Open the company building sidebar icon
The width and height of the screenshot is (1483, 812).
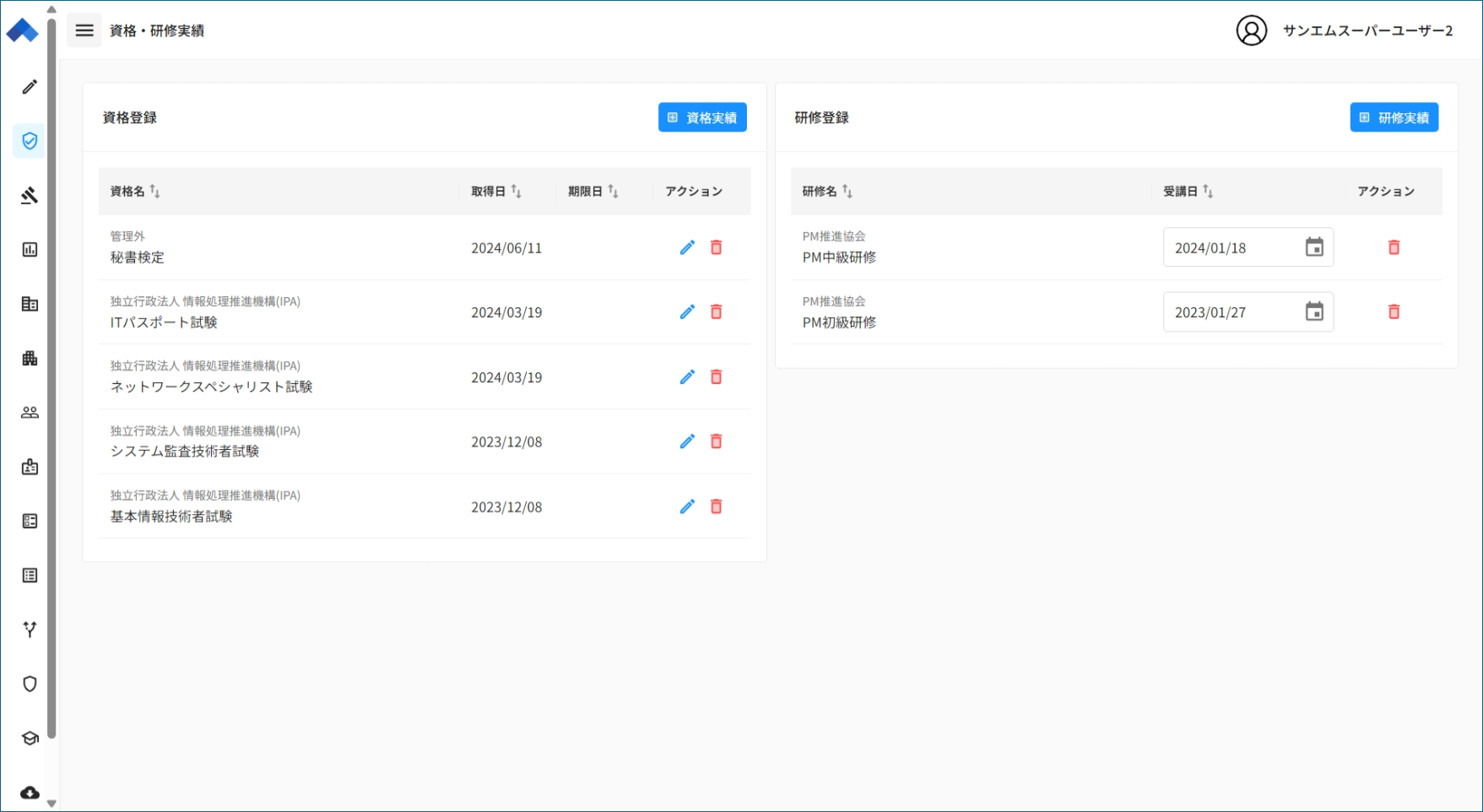click(x=30, y=358)
